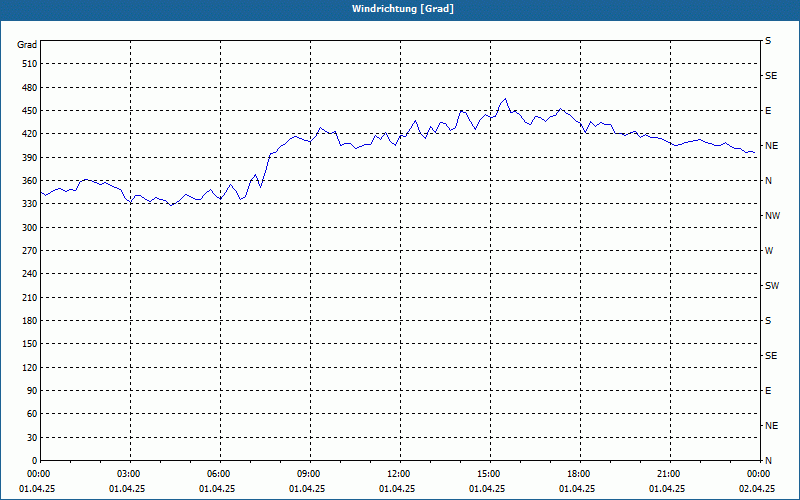Click the 450 degree axis label
The width and height of the screenshot is (800, 500).
pyautogui.click(x=30, y=111)
